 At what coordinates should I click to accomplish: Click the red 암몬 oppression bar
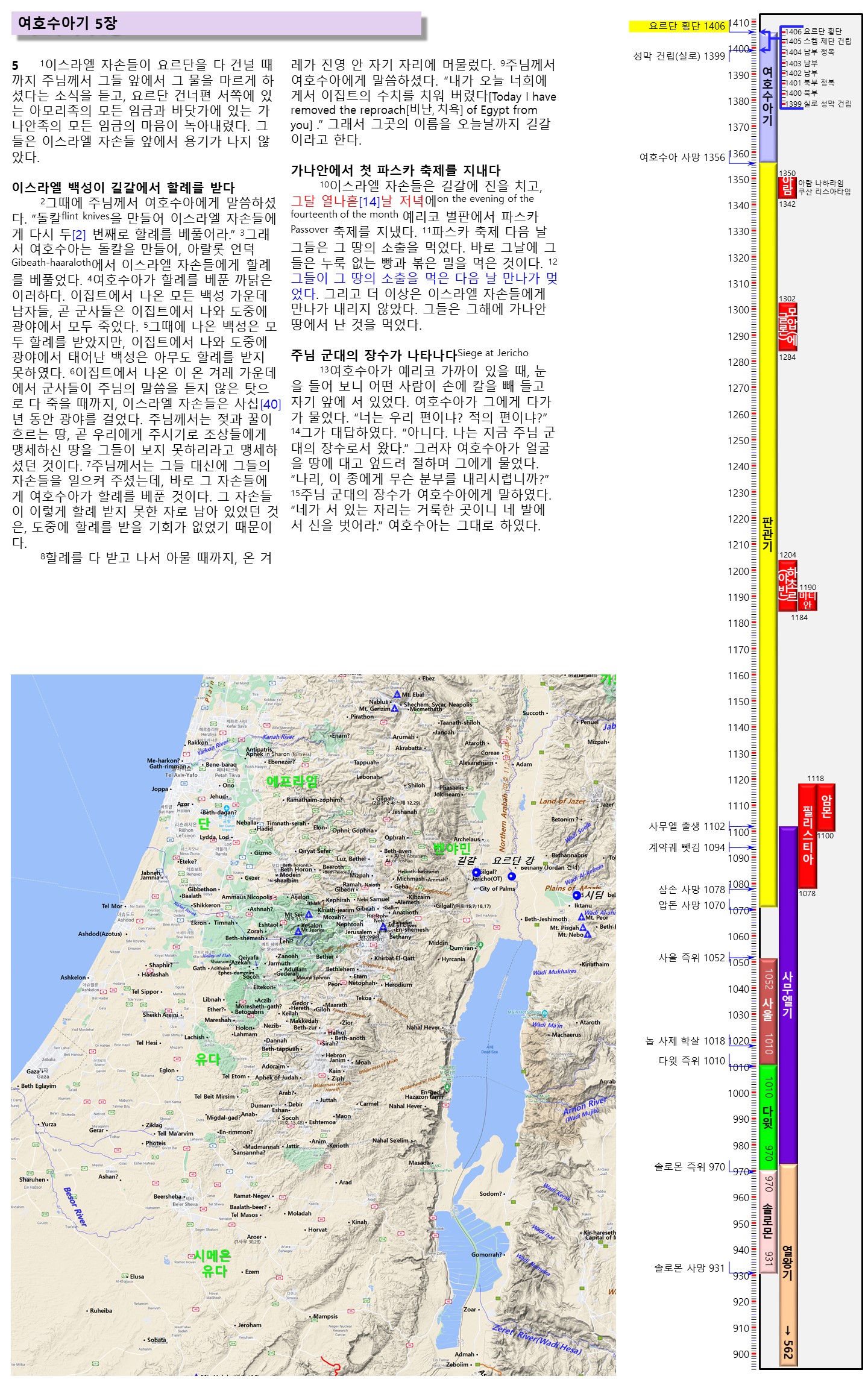point(826,807)
